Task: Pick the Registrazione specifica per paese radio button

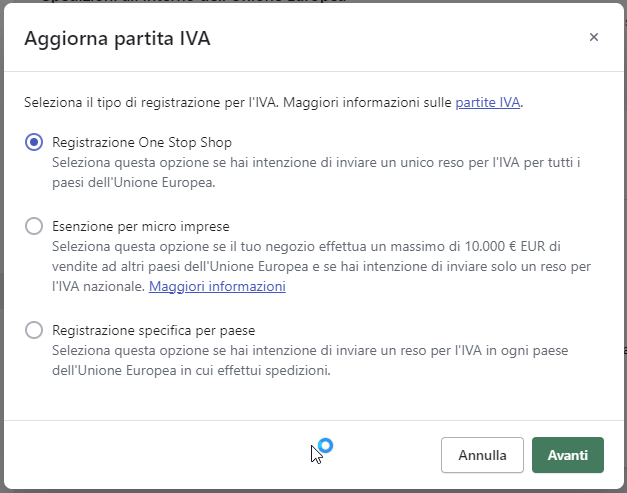Action: 34,330
